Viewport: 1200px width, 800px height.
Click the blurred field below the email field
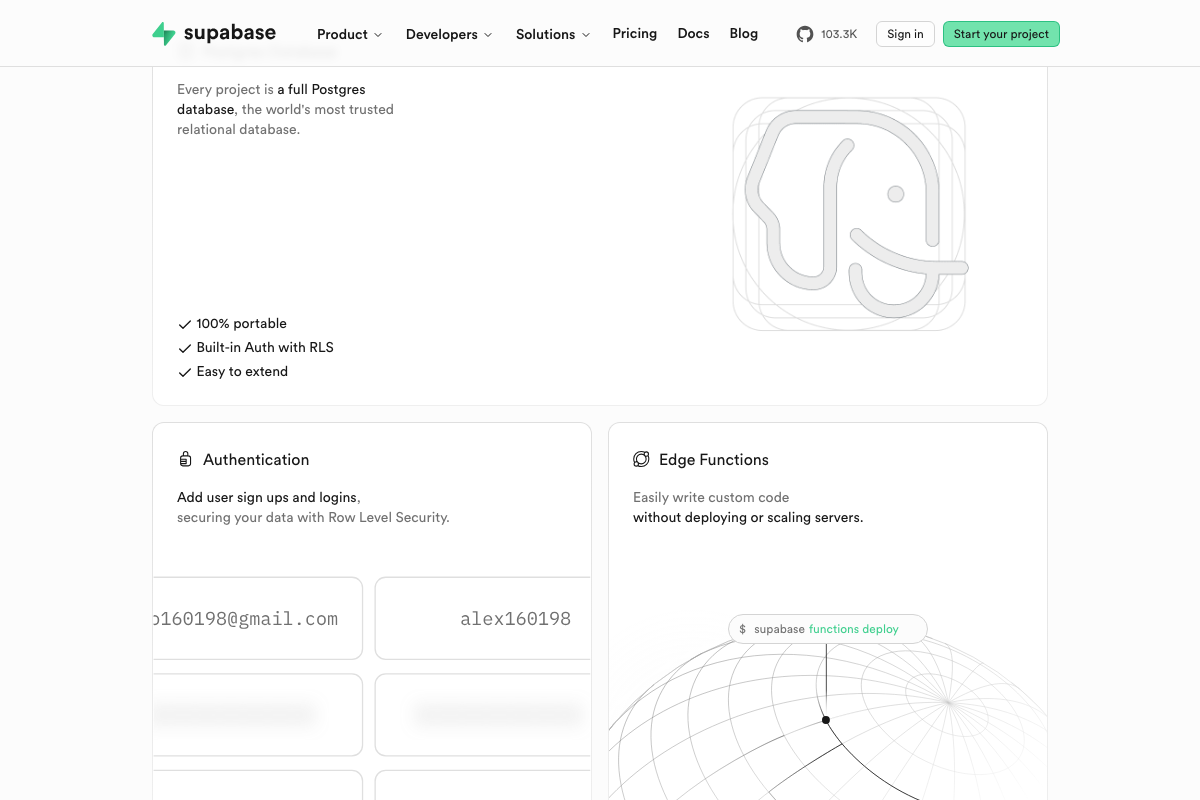pyautogui.click(x=258, y=715)
